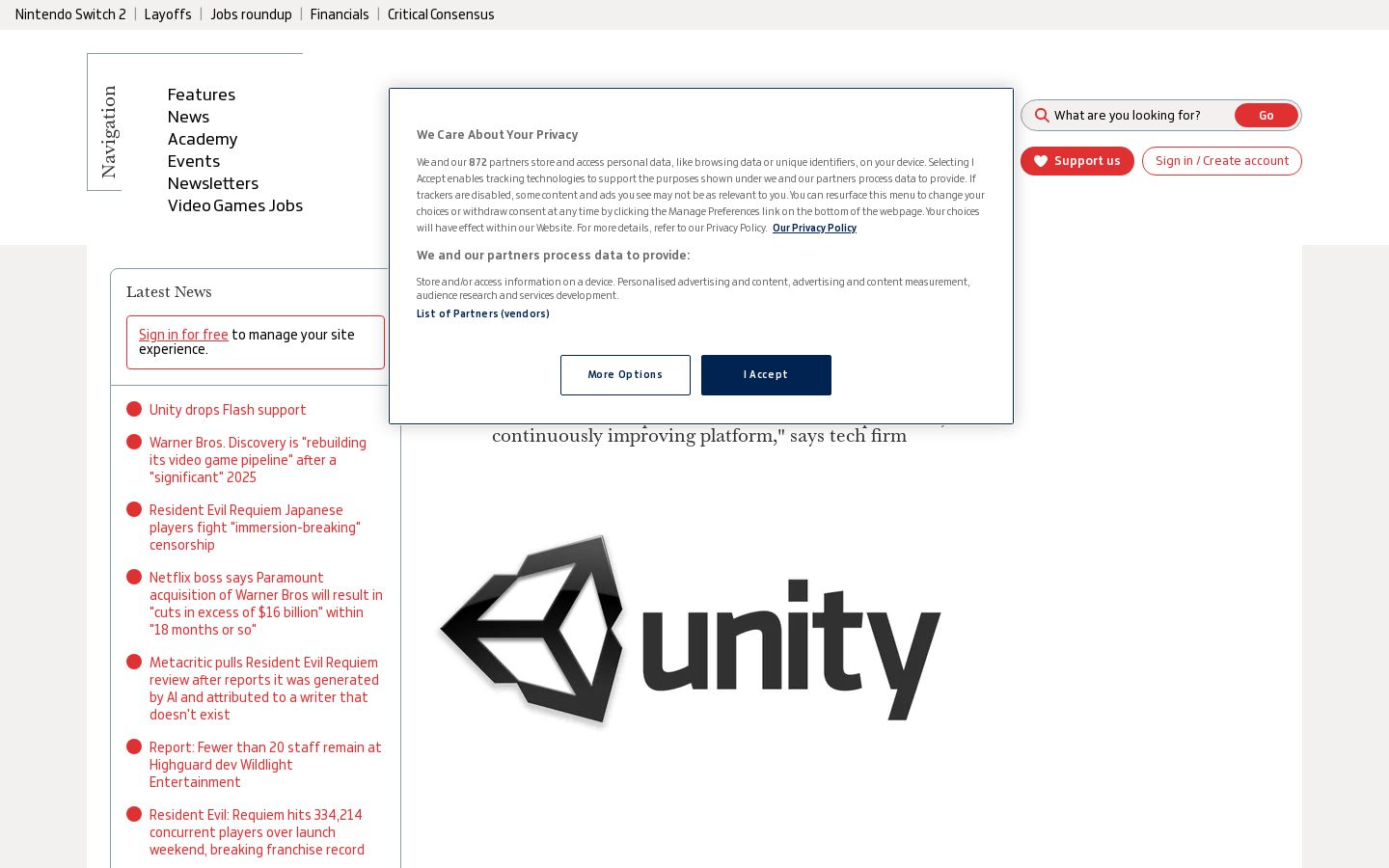Go to Video Games Jobs

pos(235,205)
